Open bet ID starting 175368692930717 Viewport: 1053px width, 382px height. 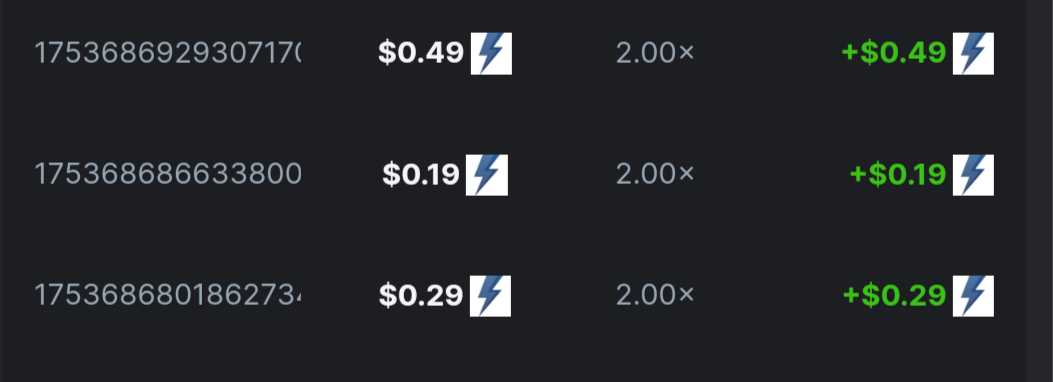(168, 53)
